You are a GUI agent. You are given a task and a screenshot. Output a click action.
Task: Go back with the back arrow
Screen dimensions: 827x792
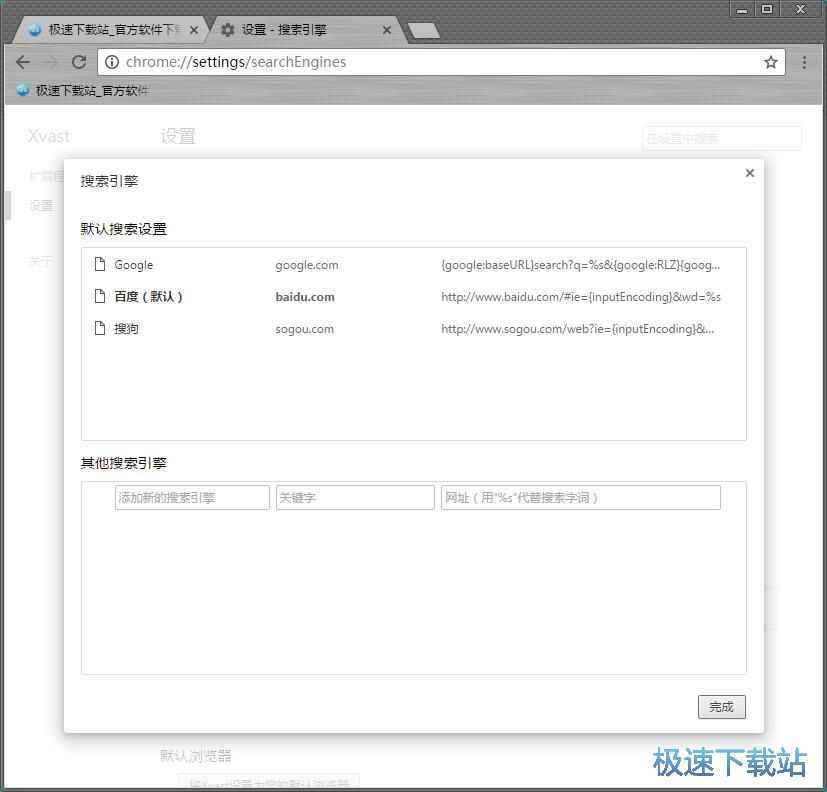[23, 62]
